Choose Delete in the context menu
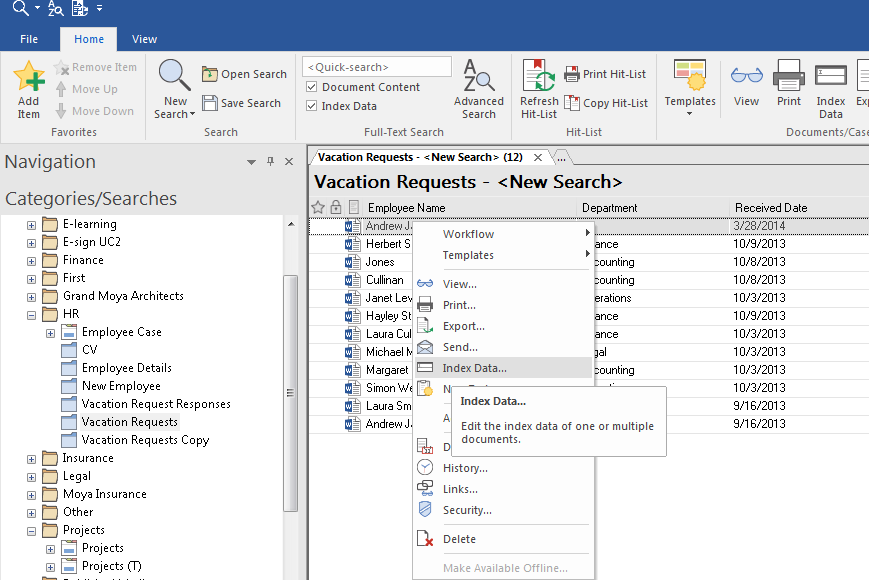Image resolution: width=869 pixels, height=580 pixels. (459, 539)
